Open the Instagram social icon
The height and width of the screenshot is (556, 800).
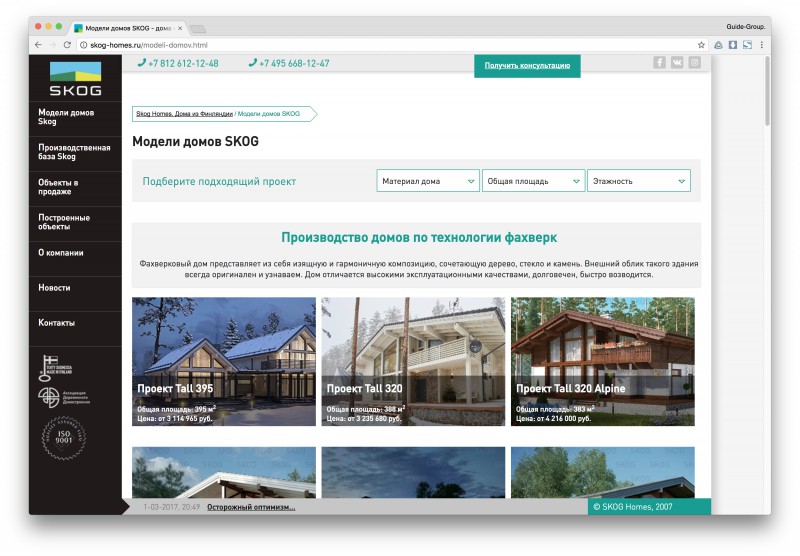coord(694,63)
